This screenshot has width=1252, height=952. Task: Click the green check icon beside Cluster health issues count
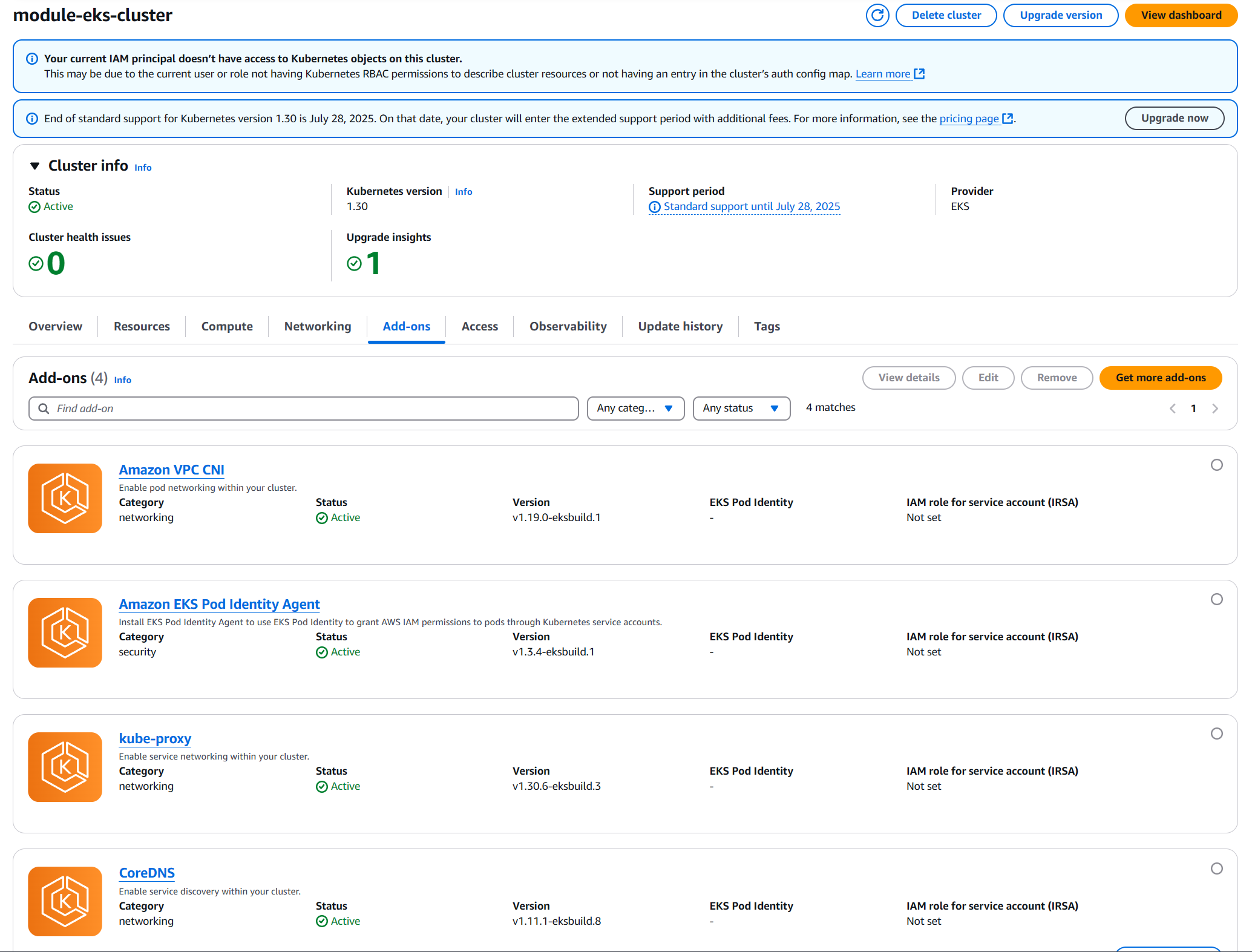coord(36,263)
